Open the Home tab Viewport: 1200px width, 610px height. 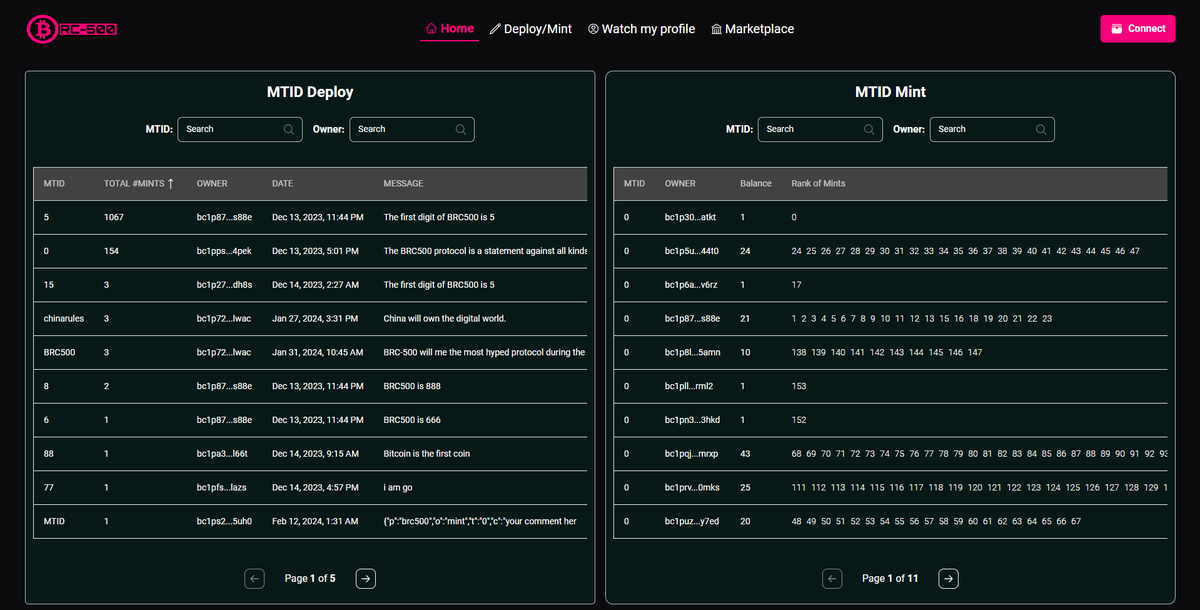tap(450, 29)
